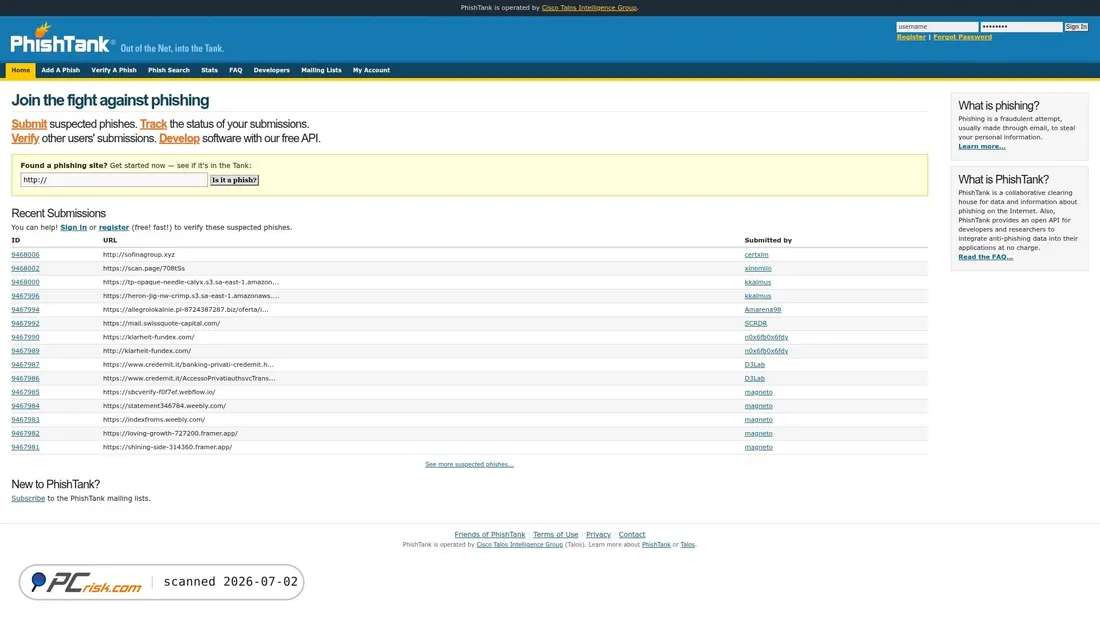This screenshot has width=1100, height=619.
Task: Click the 'Is it a phish?' button
Action: tap(234, 180)
